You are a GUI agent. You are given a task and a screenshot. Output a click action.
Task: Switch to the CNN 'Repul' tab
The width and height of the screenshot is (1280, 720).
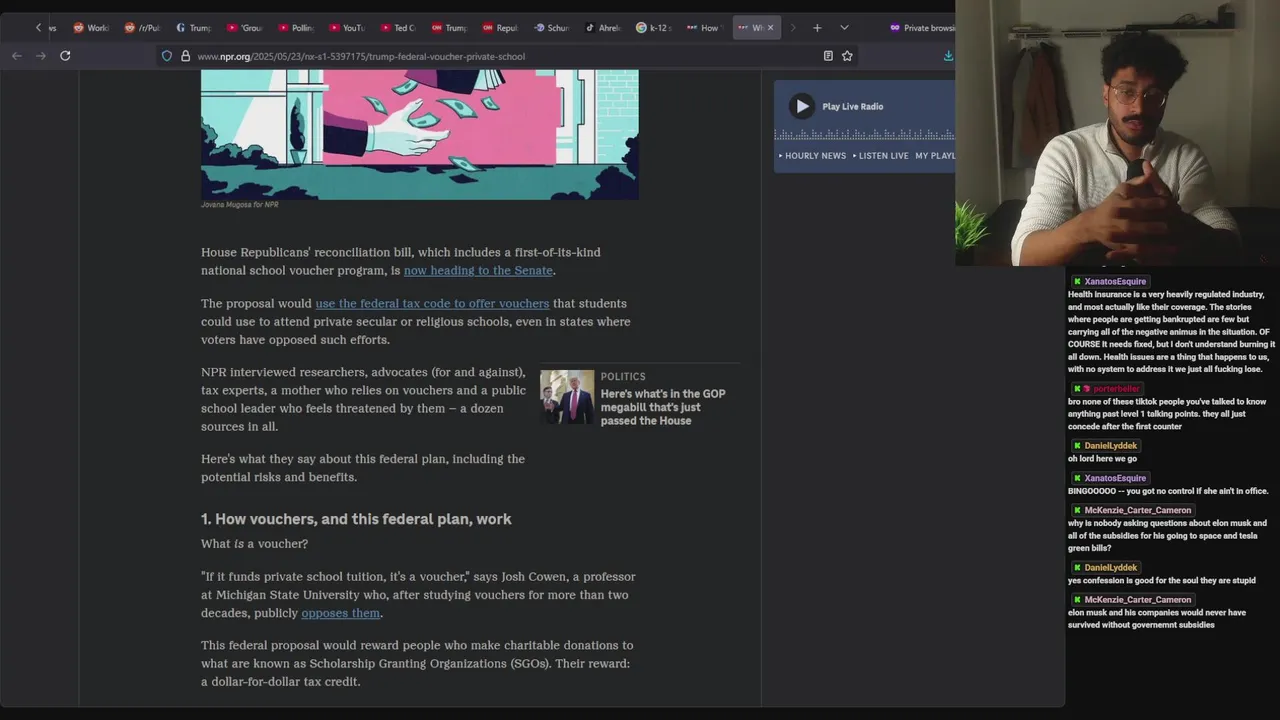click(x=500, y=28)
